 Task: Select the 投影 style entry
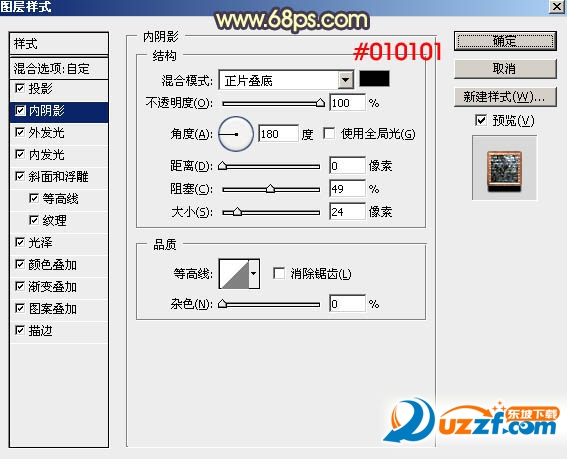40,89
